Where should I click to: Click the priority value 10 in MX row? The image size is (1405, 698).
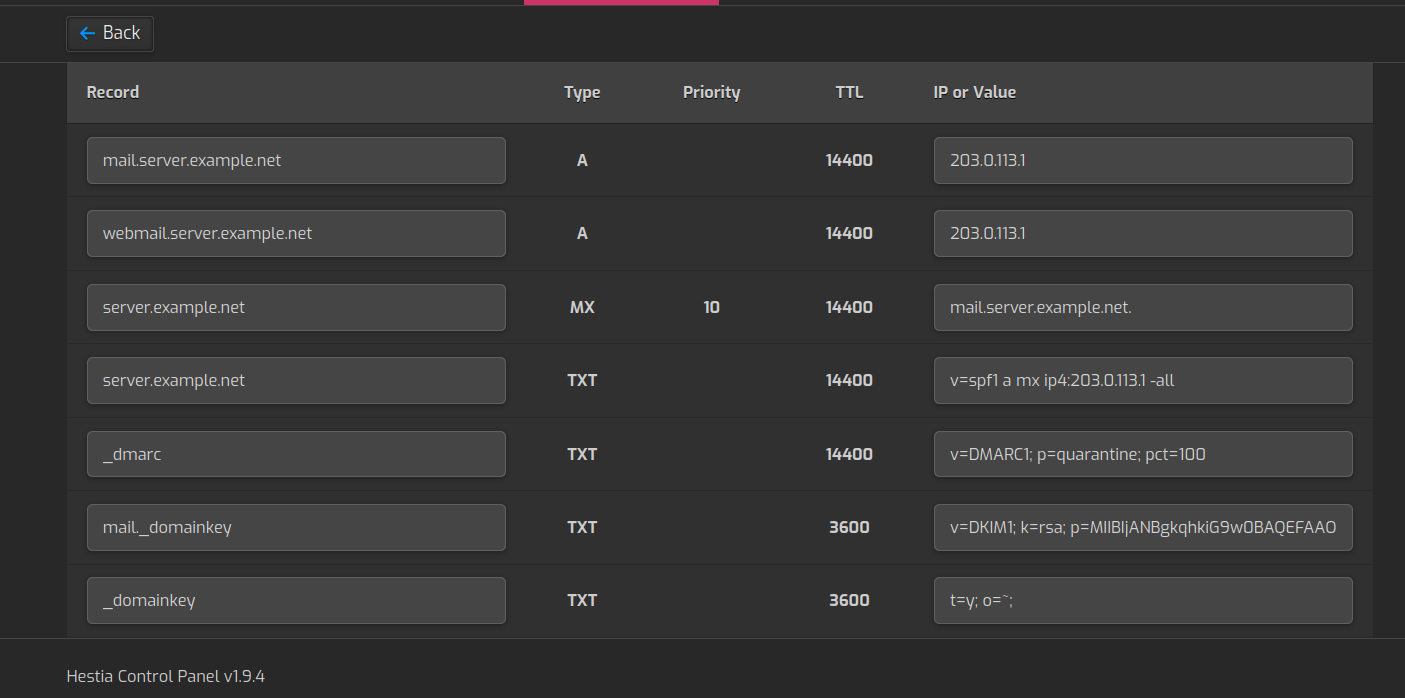click(711, 307)
